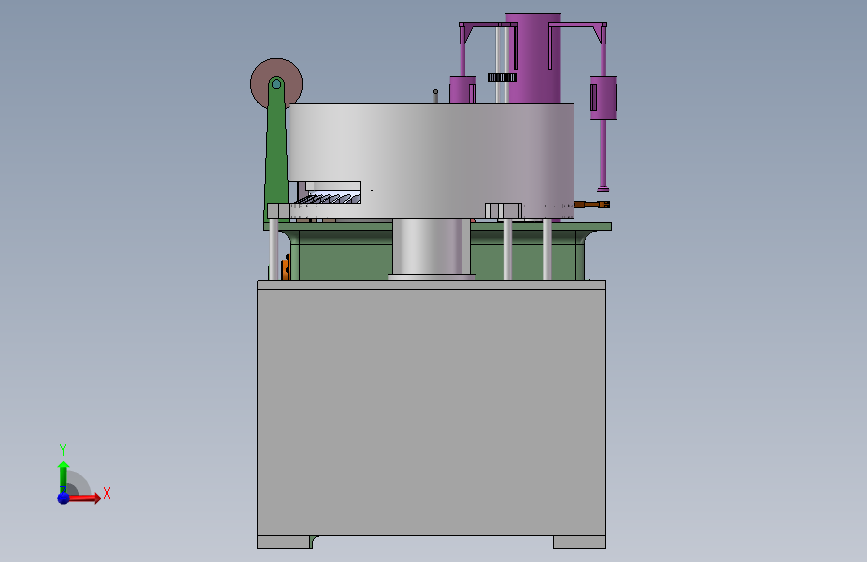
Task: Select the auger visible through the drum window
Action: [330, 199]
